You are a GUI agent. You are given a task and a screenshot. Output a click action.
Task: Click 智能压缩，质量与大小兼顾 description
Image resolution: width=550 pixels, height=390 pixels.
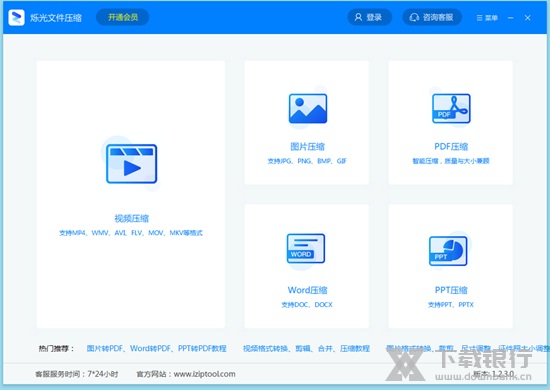click(x=451, y=161)
